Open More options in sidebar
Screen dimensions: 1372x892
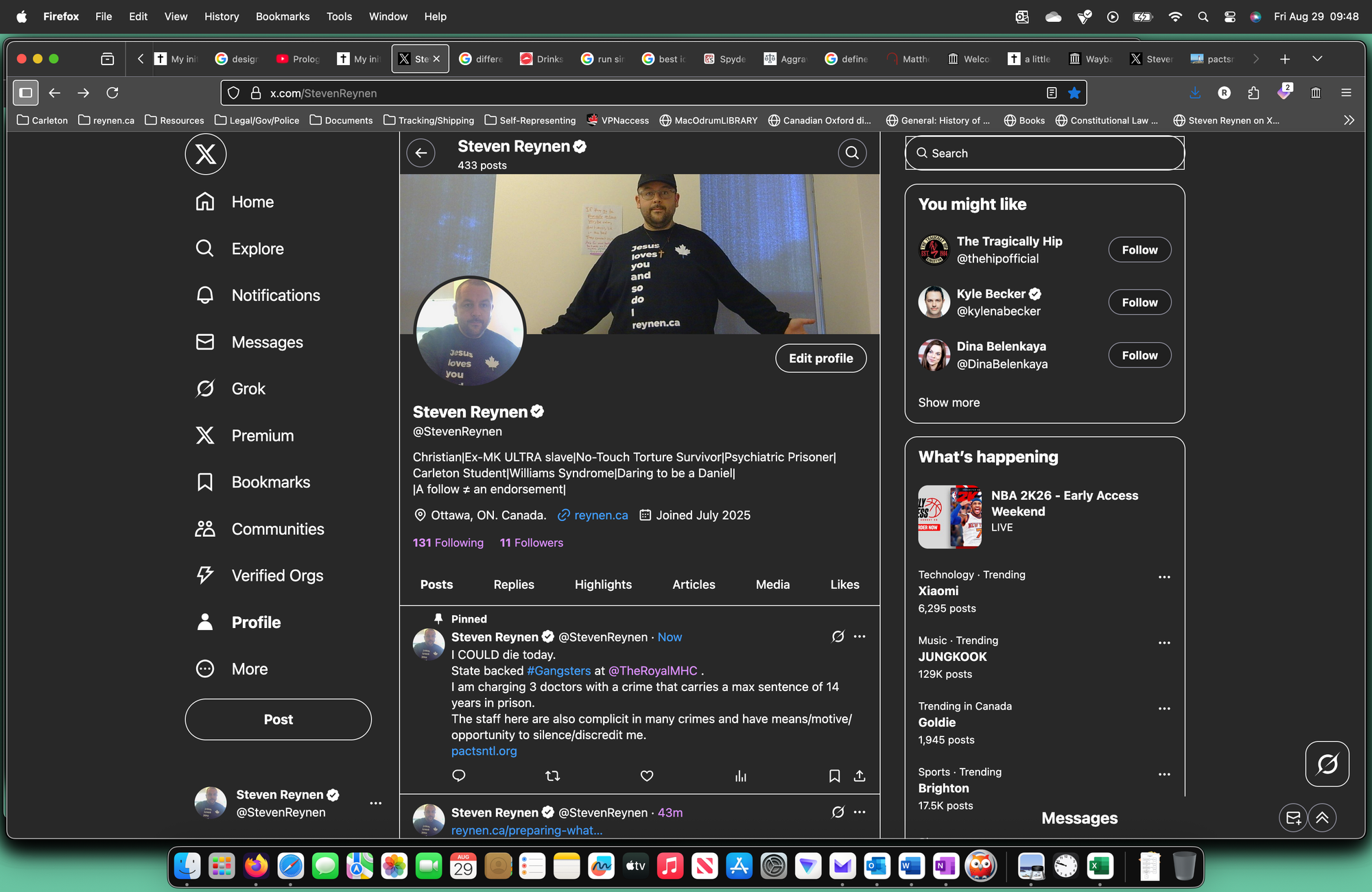(232, 668)
